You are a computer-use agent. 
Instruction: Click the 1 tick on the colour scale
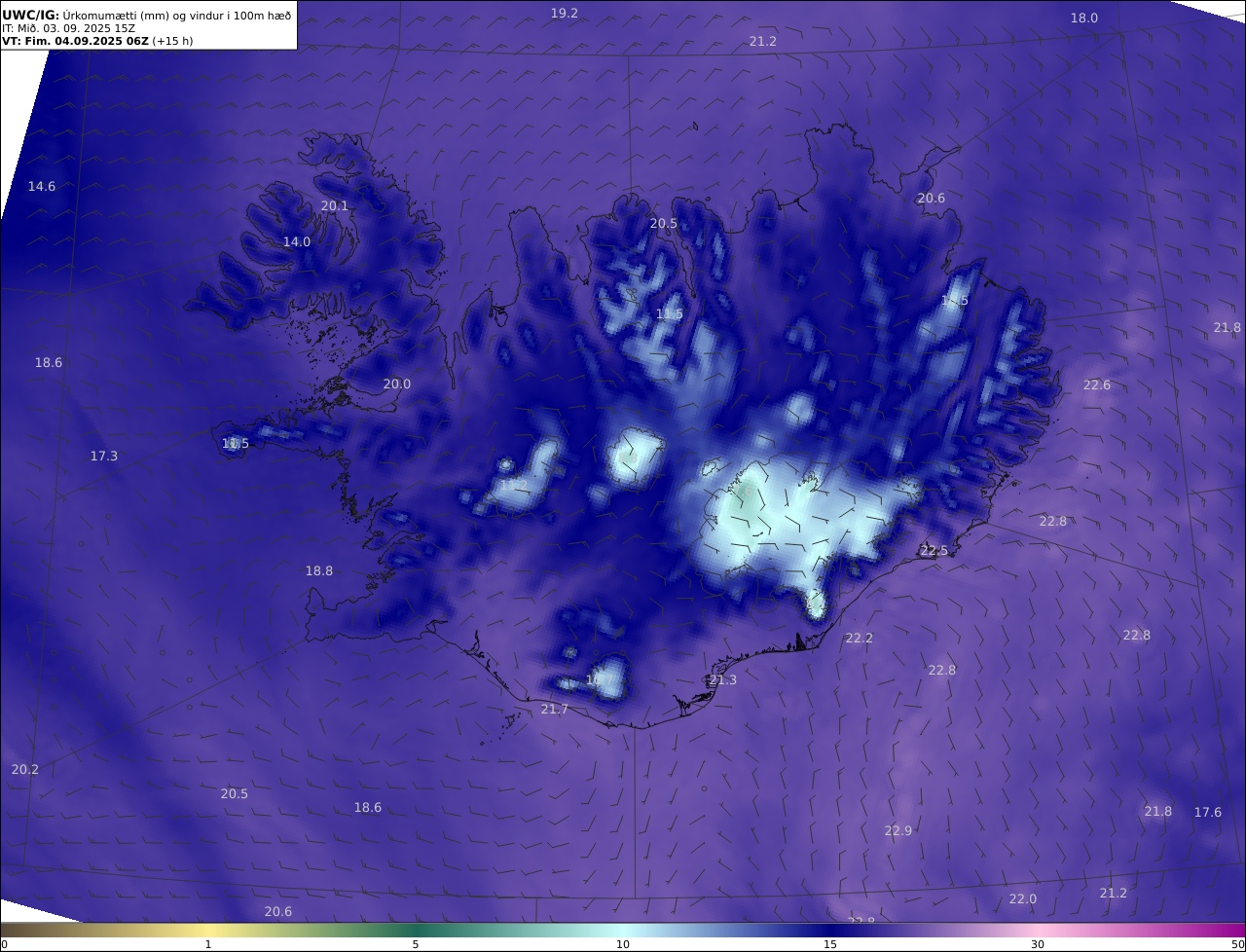coord(208,944)
